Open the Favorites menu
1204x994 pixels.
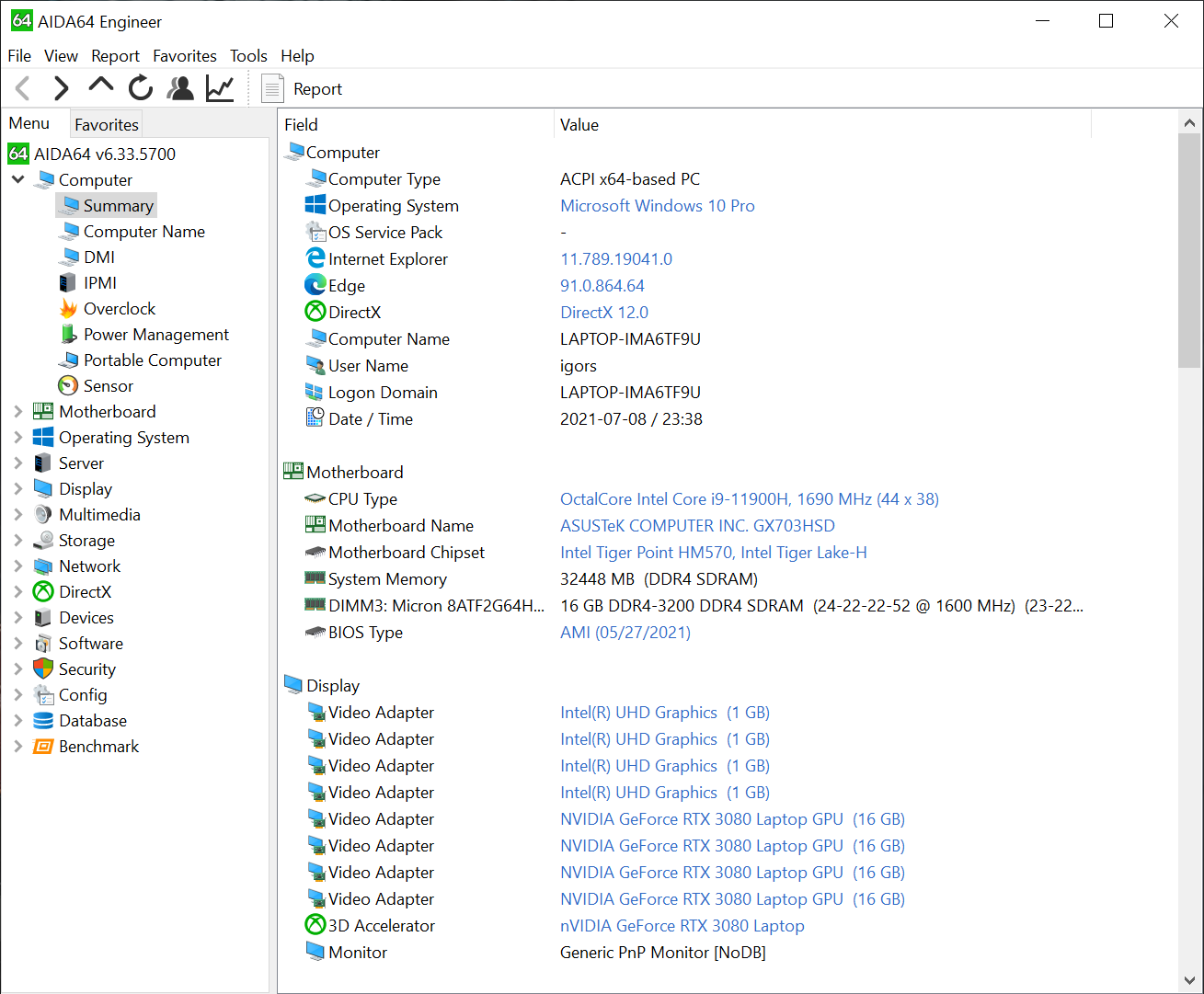tap(185, 56)
